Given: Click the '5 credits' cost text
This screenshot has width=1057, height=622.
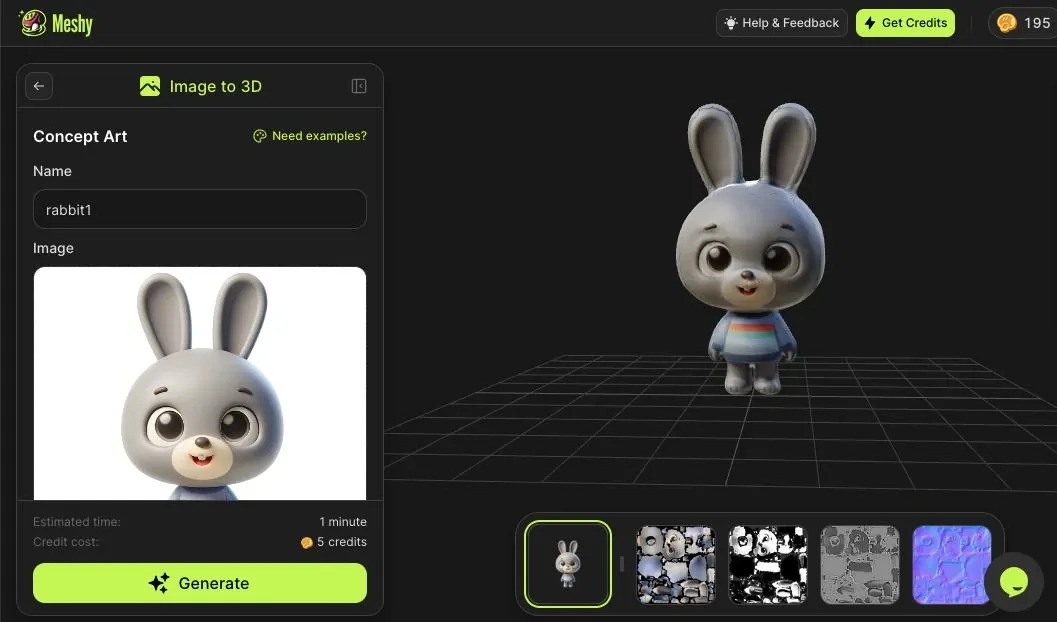Looking at the screenshot, I should click(x=342, y=542).
